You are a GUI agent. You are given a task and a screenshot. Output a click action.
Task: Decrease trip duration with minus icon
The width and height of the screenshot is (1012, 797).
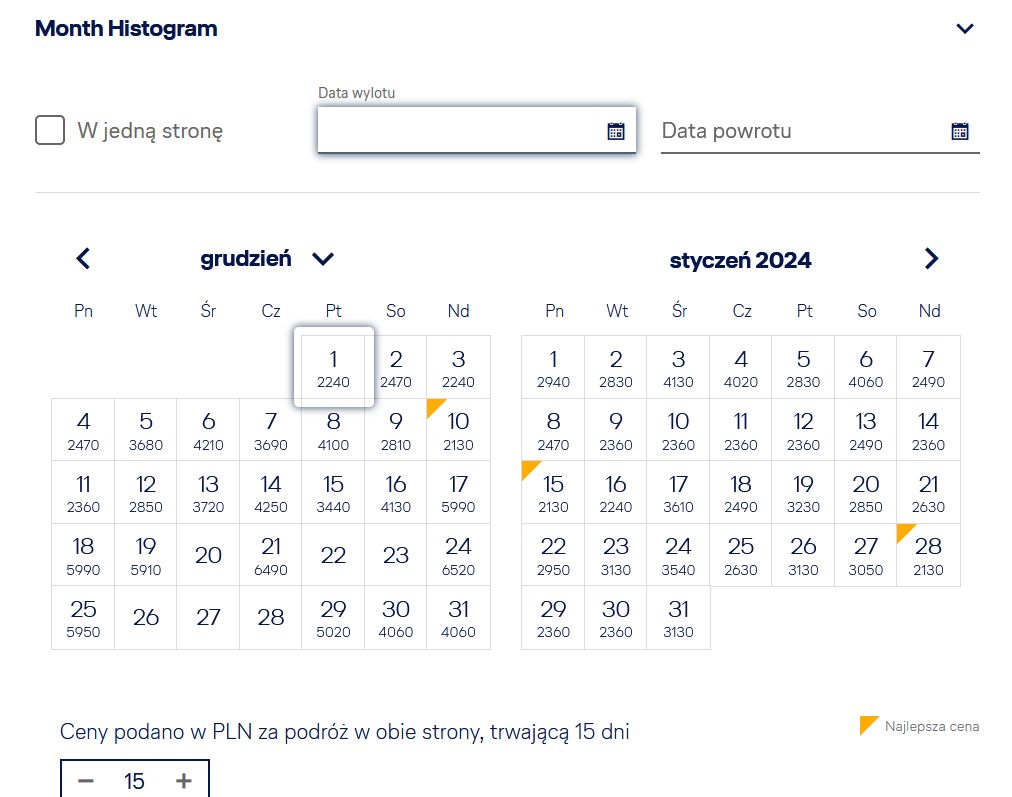86,781
